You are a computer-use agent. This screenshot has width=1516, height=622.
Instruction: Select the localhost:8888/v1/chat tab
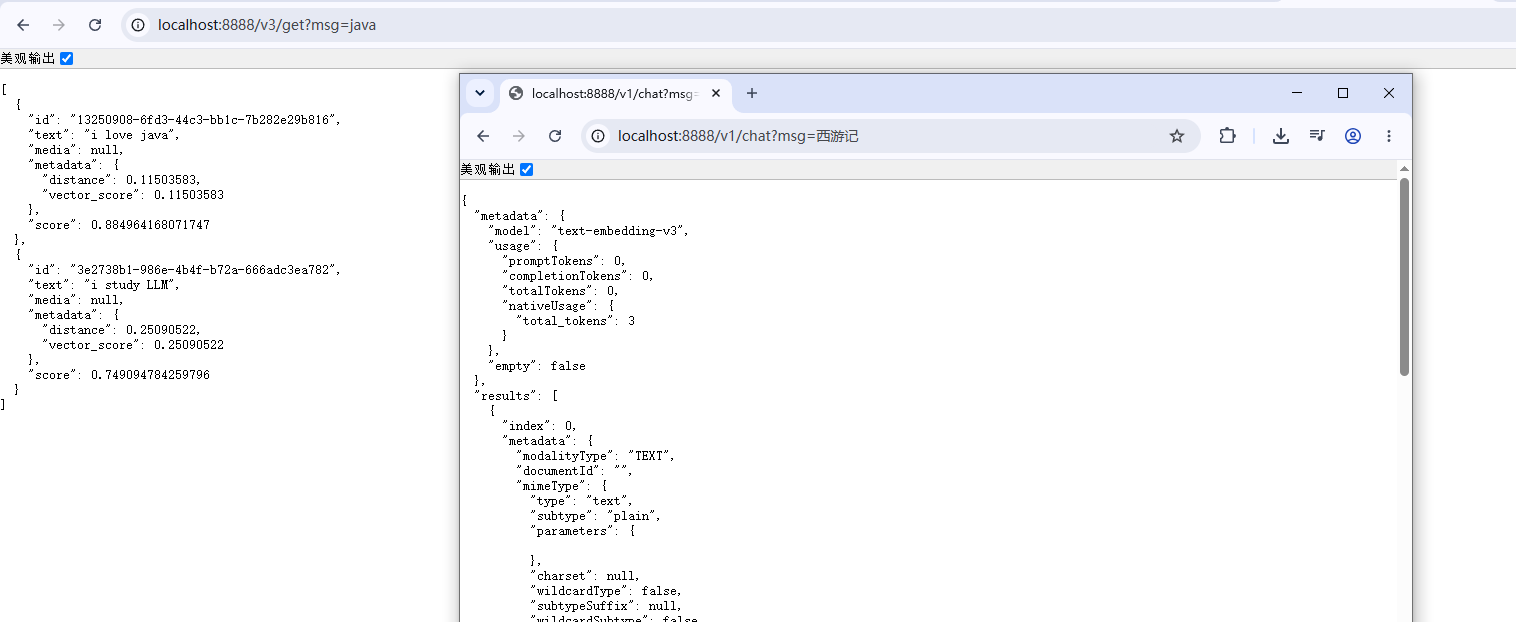[x=615, y=94]
